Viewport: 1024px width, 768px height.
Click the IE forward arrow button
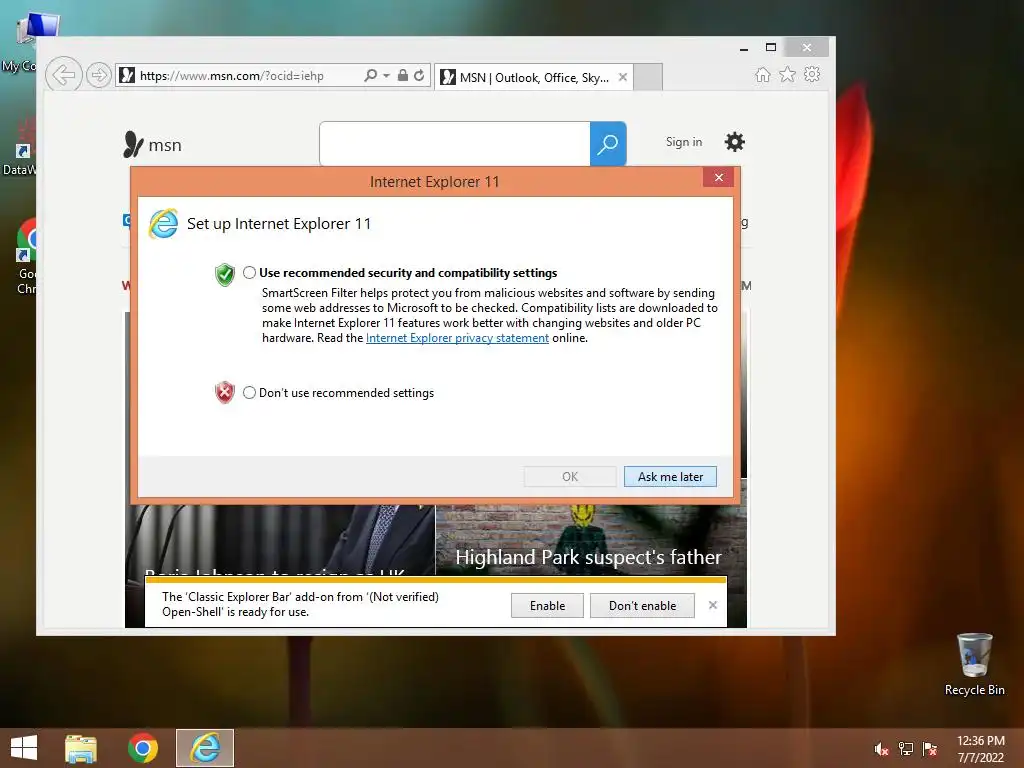click(99, 75)
